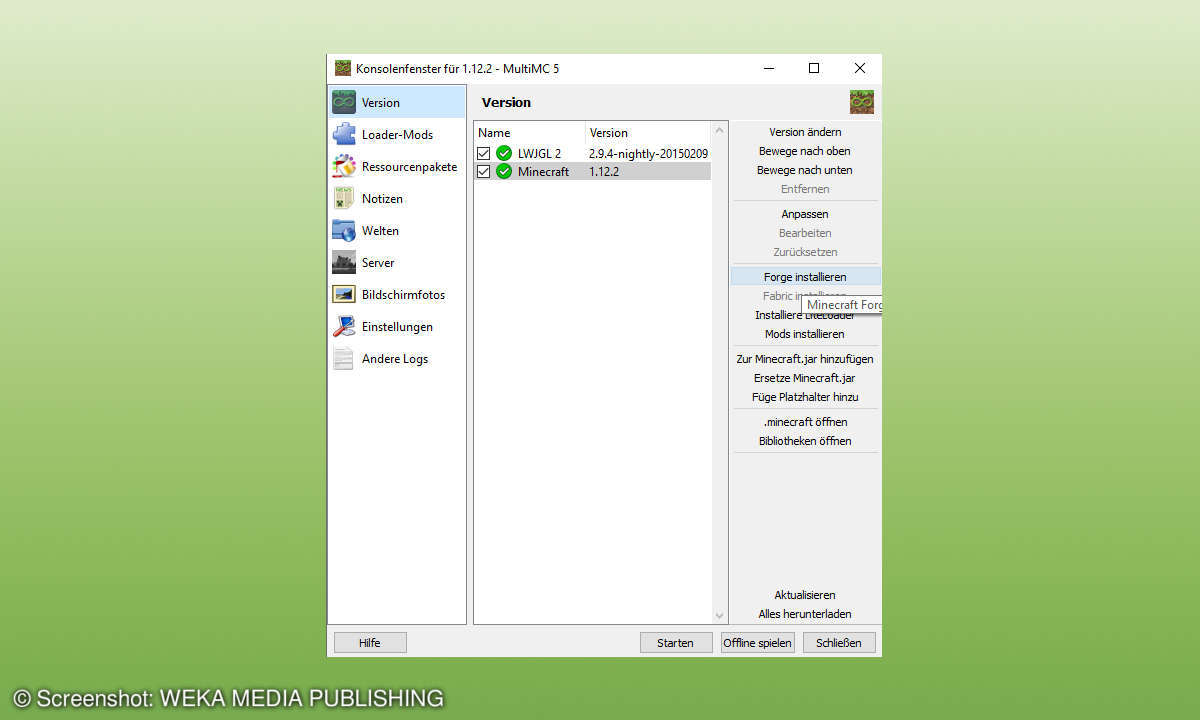
Task: Select the LWJGL 2 row name
Action: [x=539, y=153]
